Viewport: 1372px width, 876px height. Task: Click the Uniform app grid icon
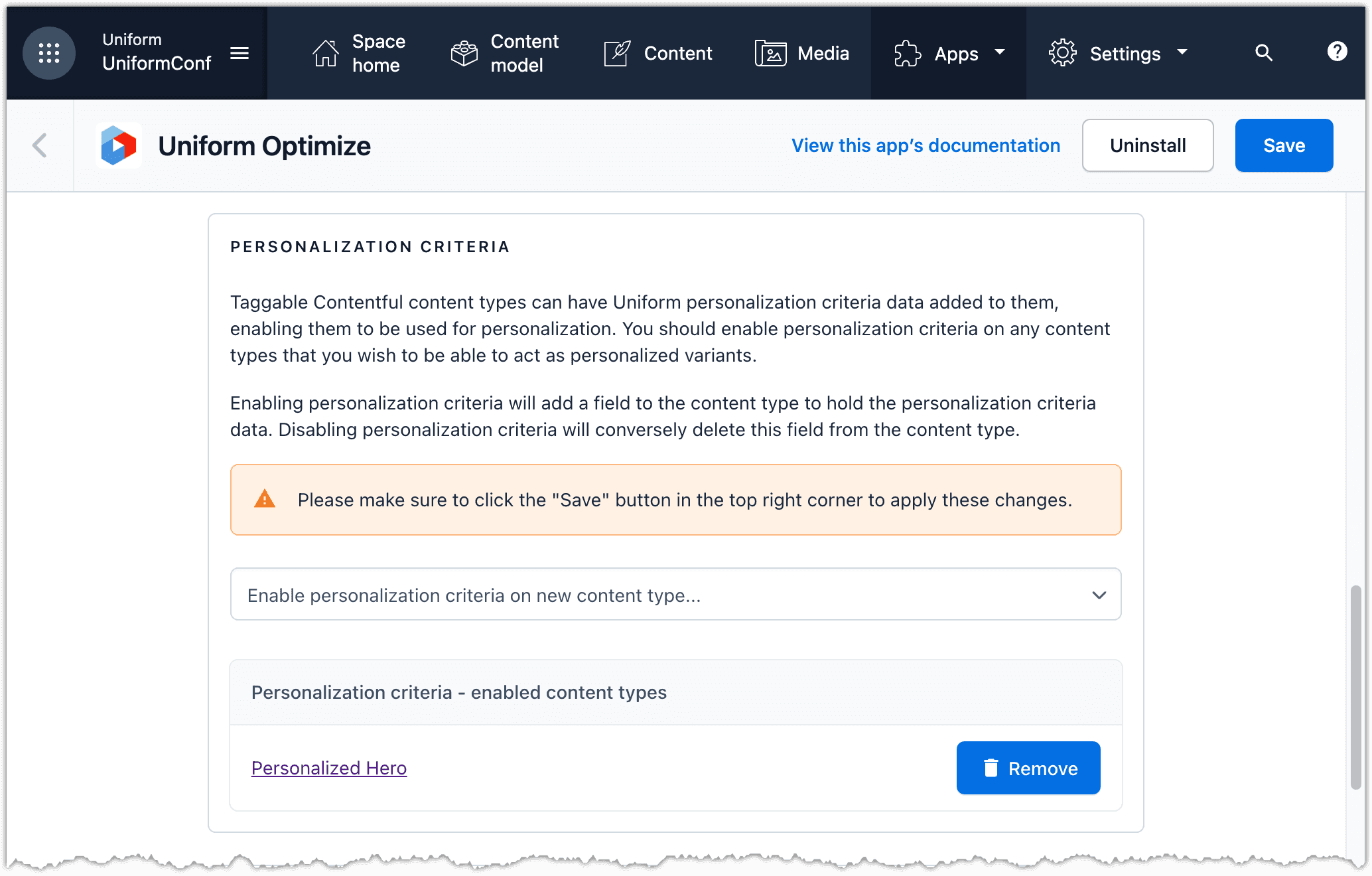point(49,53)
